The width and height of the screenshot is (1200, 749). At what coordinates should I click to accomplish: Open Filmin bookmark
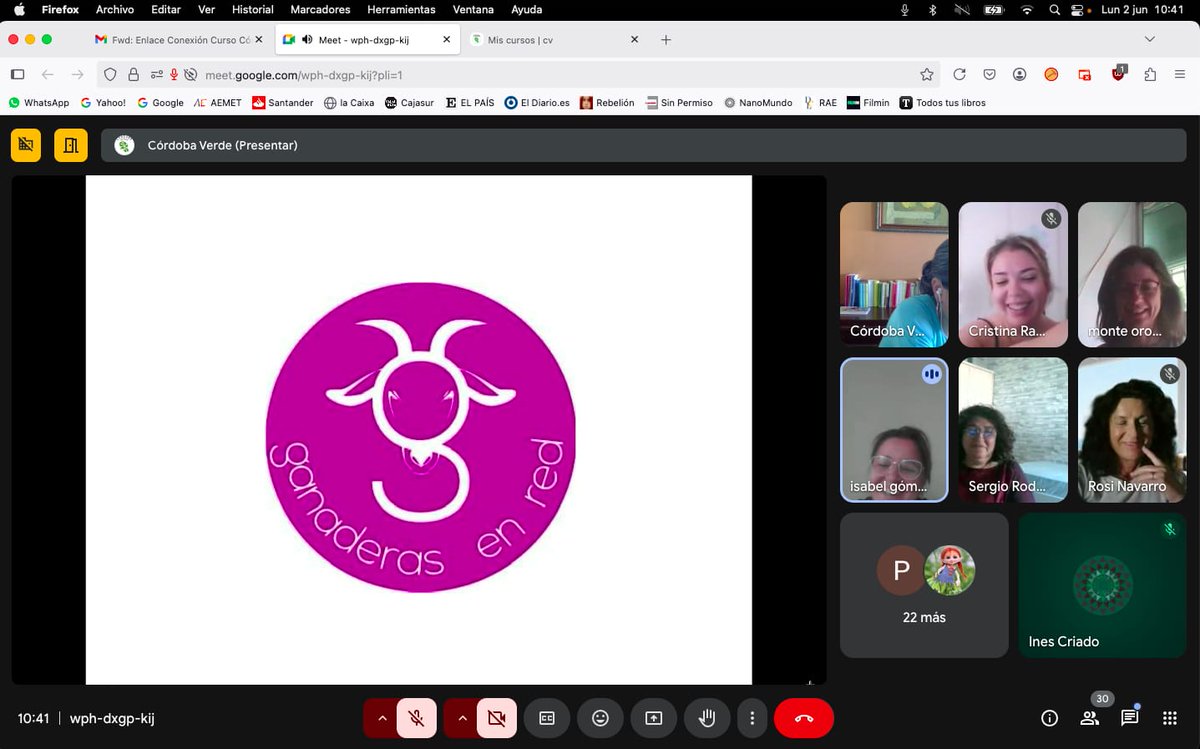[868, 102]
